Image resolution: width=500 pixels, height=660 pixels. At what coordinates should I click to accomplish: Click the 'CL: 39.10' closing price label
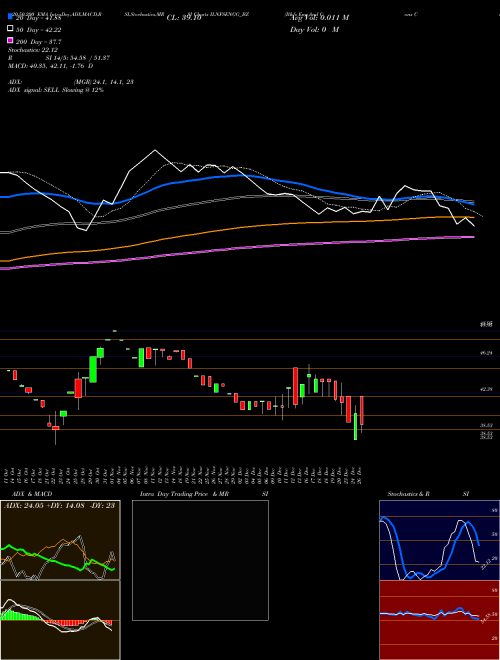coord(184,18)
